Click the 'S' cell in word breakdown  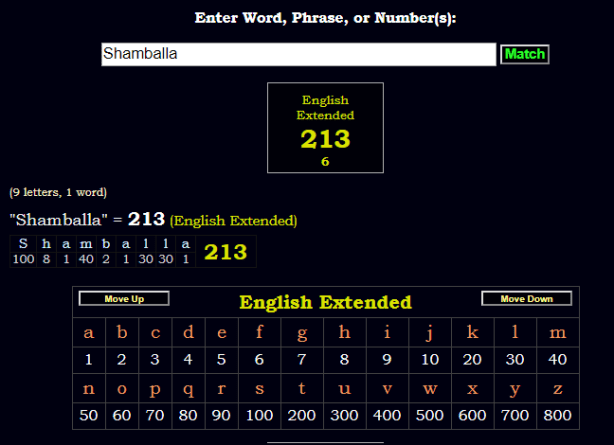coord(23,244)
